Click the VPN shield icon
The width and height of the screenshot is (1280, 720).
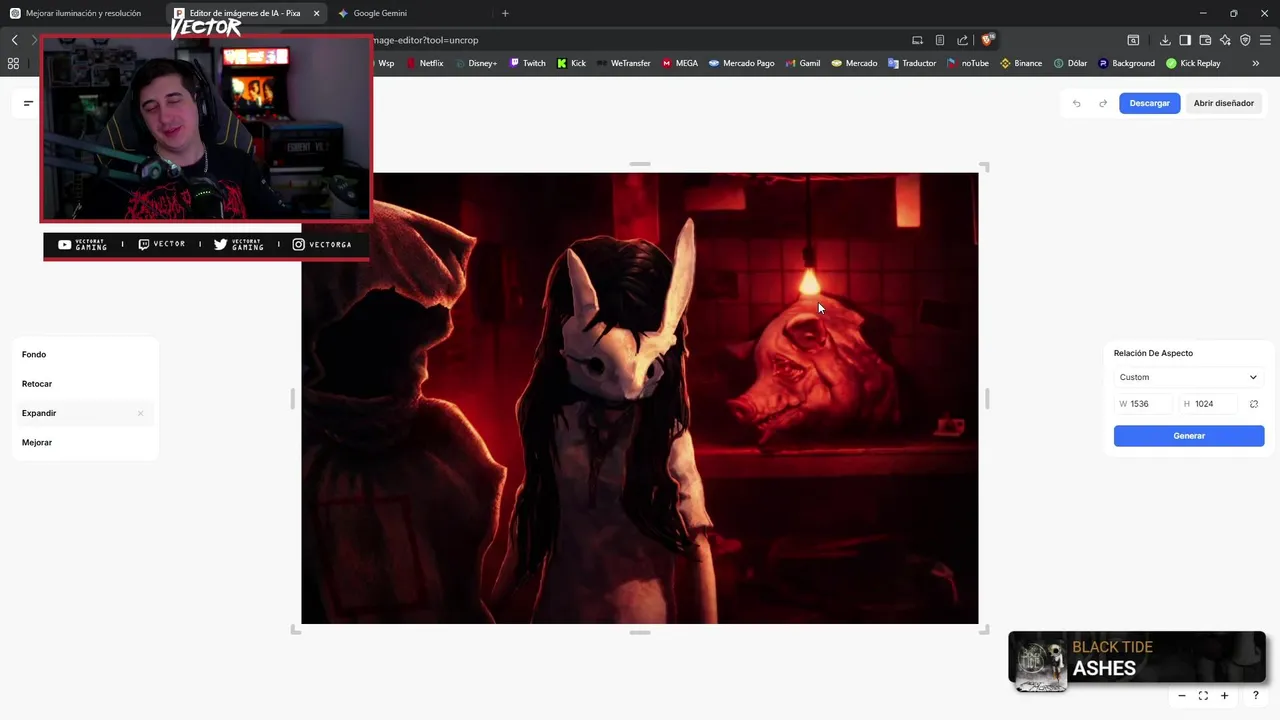coord(1245,40)
